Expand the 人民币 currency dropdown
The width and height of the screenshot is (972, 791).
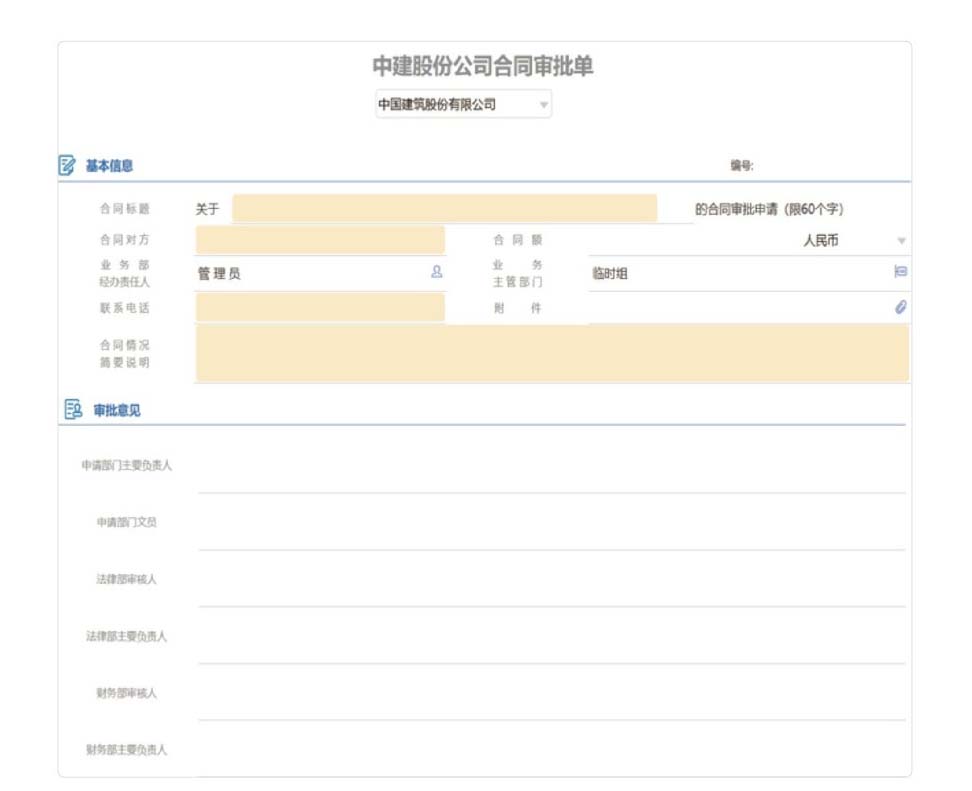901,241
